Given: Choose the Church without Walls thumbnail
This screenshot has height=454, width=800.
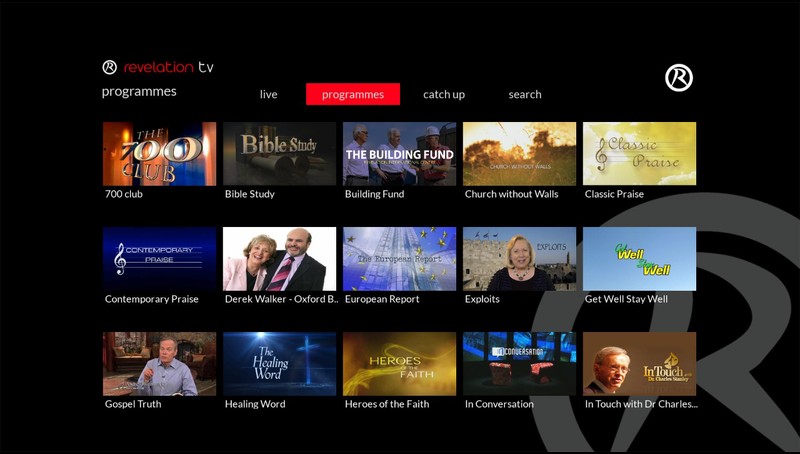Looking at the screenshot, I should click(519, 153).
